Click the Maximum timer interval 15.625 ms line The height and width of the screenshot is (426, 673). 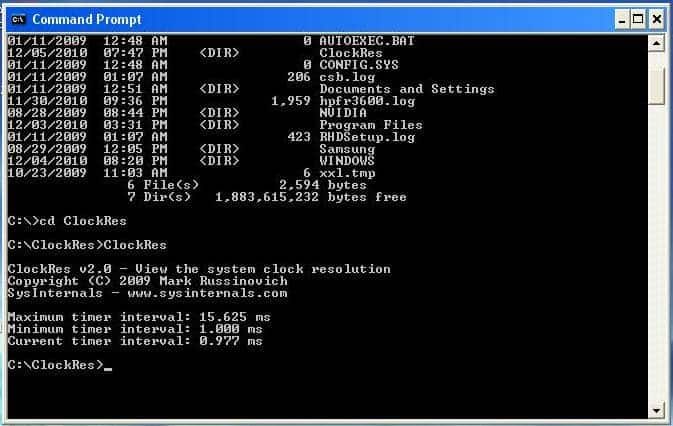pos(139,317)
